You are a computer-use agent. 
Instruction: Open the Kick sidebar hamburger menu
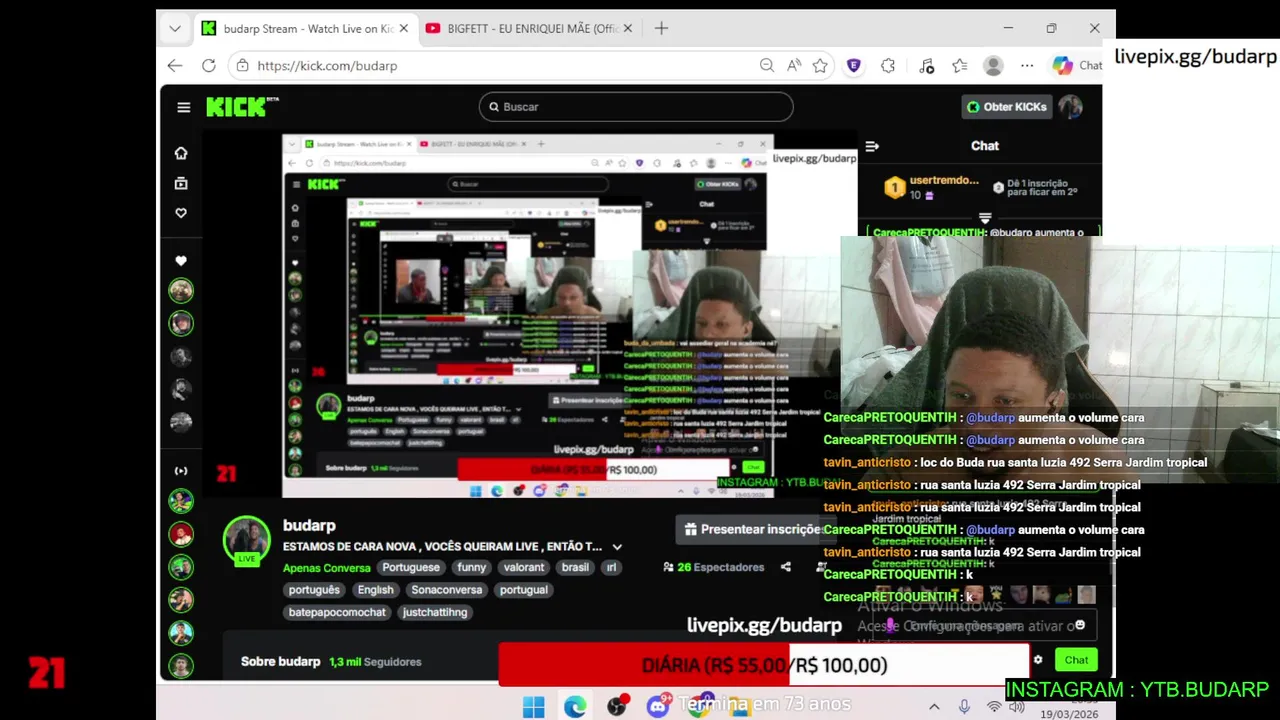coord(184,107)
